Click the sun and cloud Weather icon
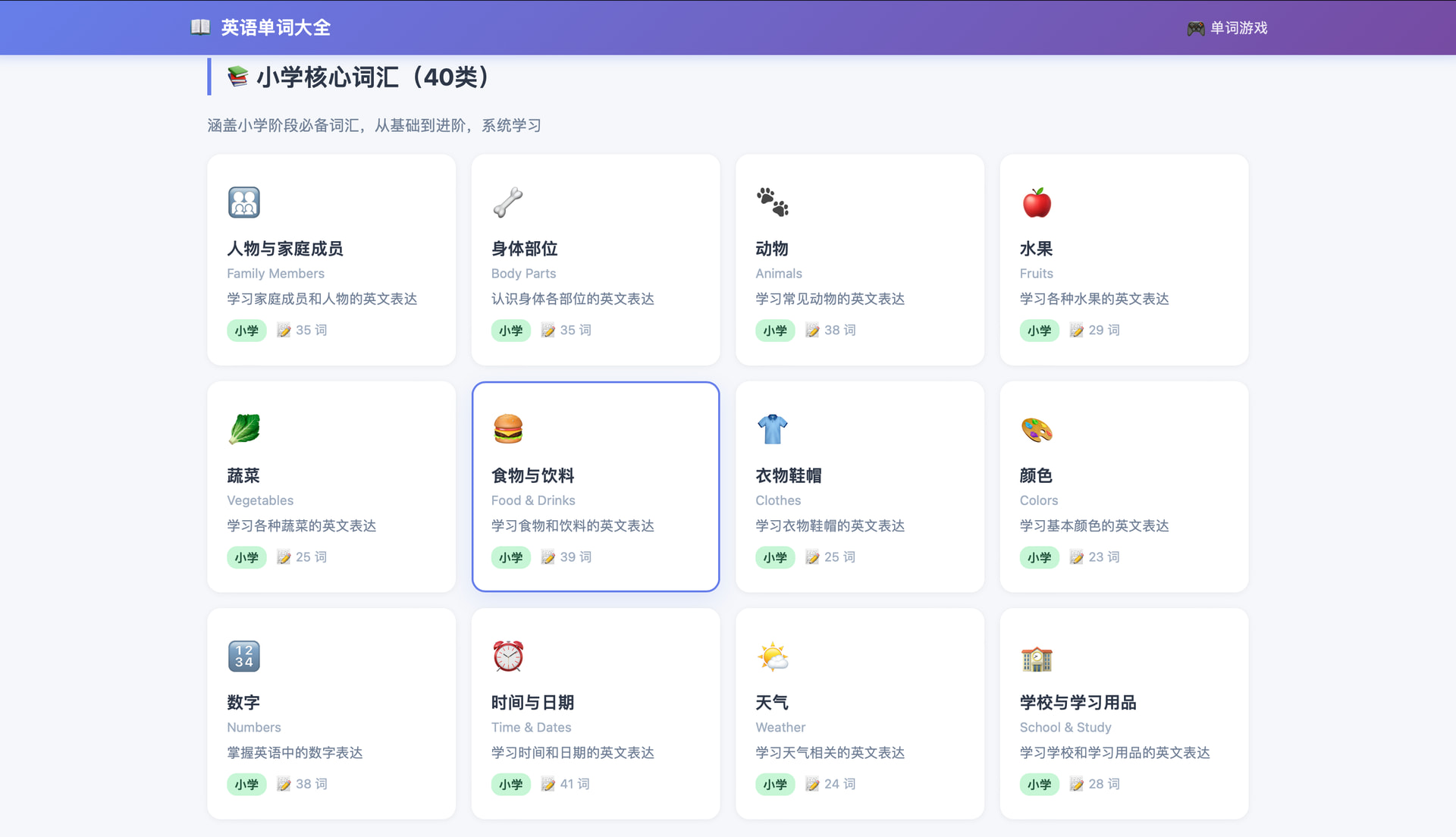 pos(772,656)
